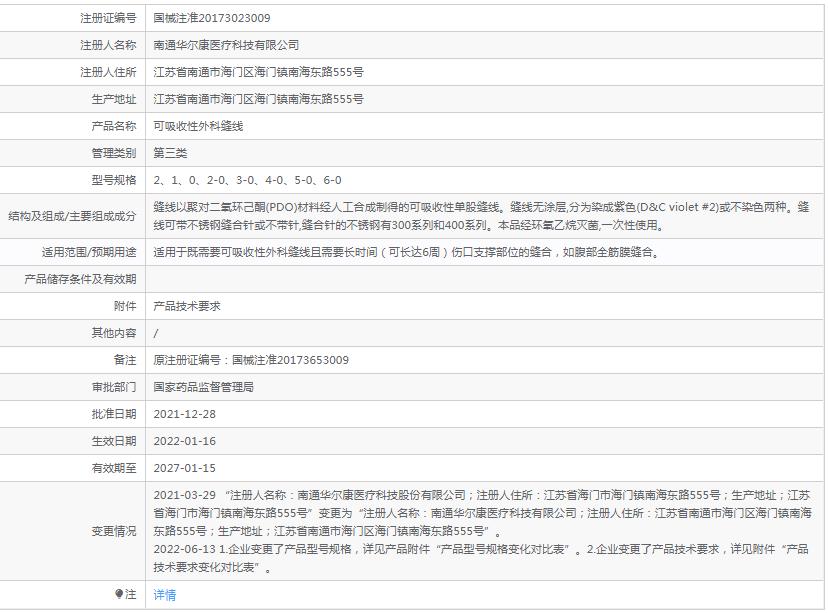
Task: Click the 有效期至 label
Action: pyautogui.click(x=114, y=468)
